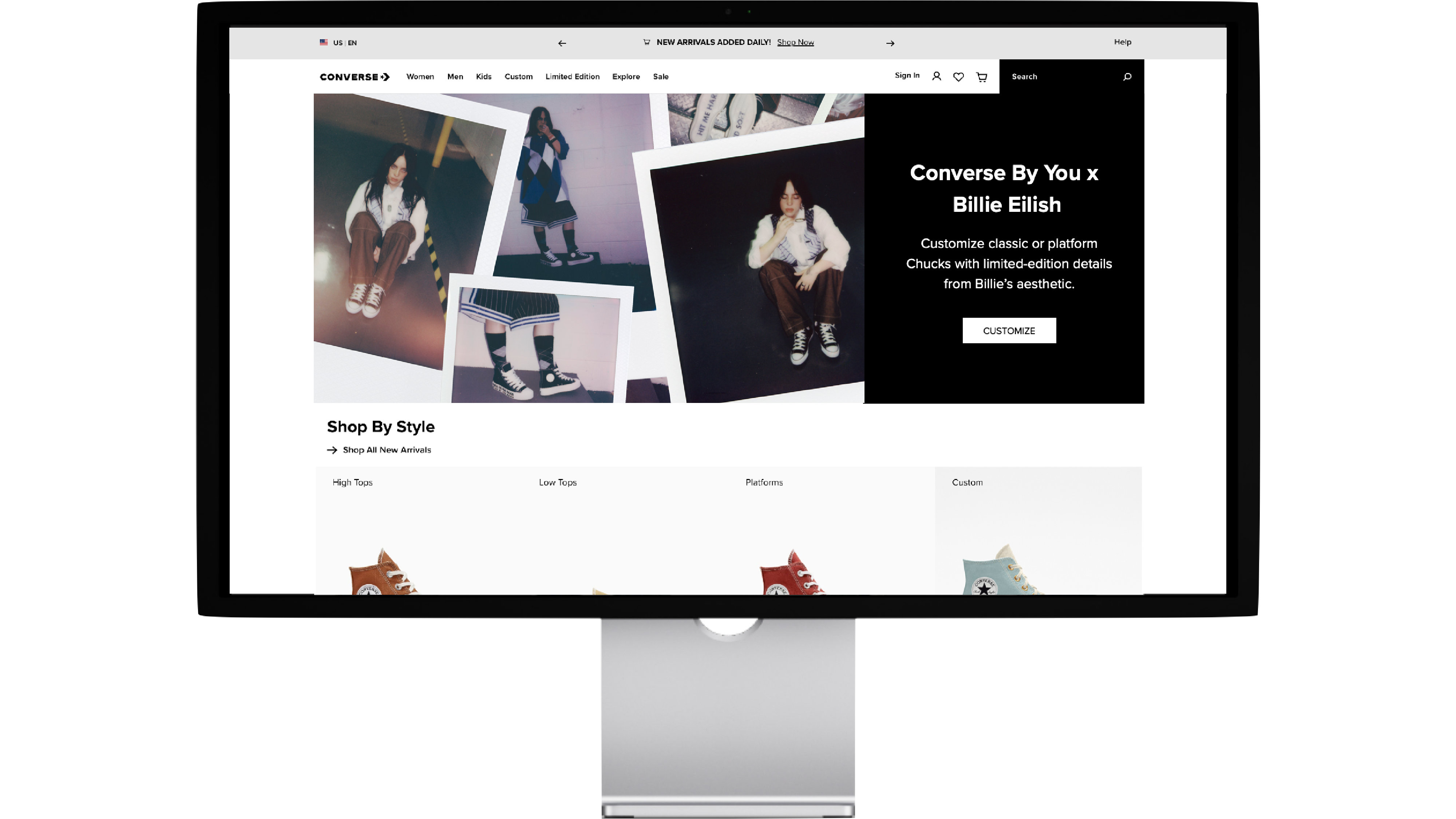Open the US | EN region selector
Screen dimensions: 1456x819
point(345,43)
